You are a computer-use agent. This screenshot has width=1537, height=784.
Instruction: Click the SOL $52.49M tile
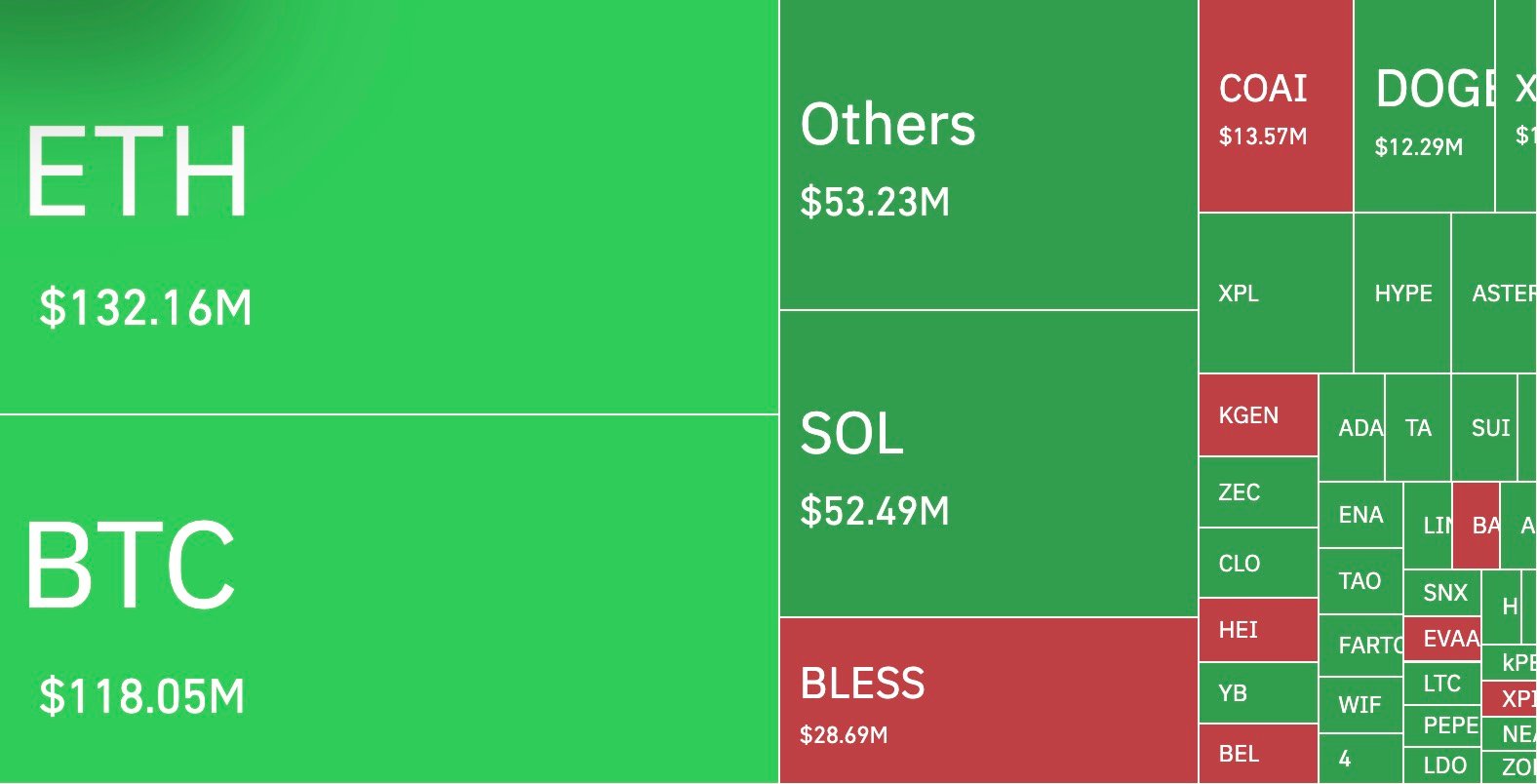(988, 464)
